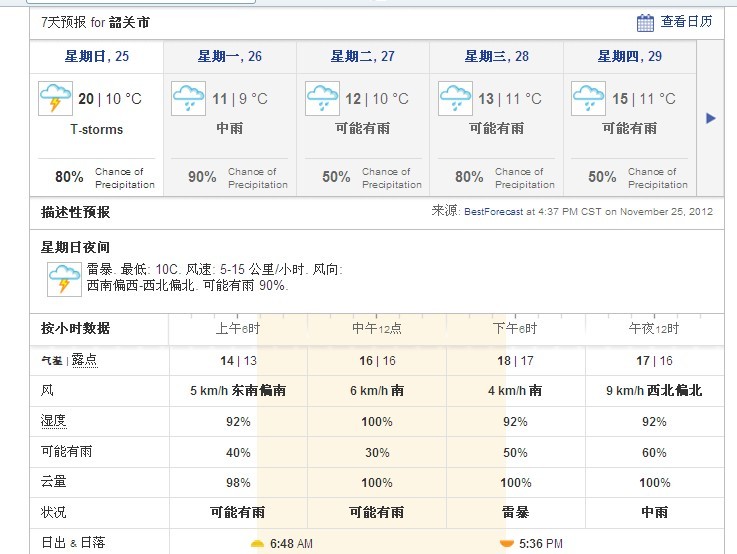Click the thunderstorm icon for 星期日 25

[x=55, y=99]
